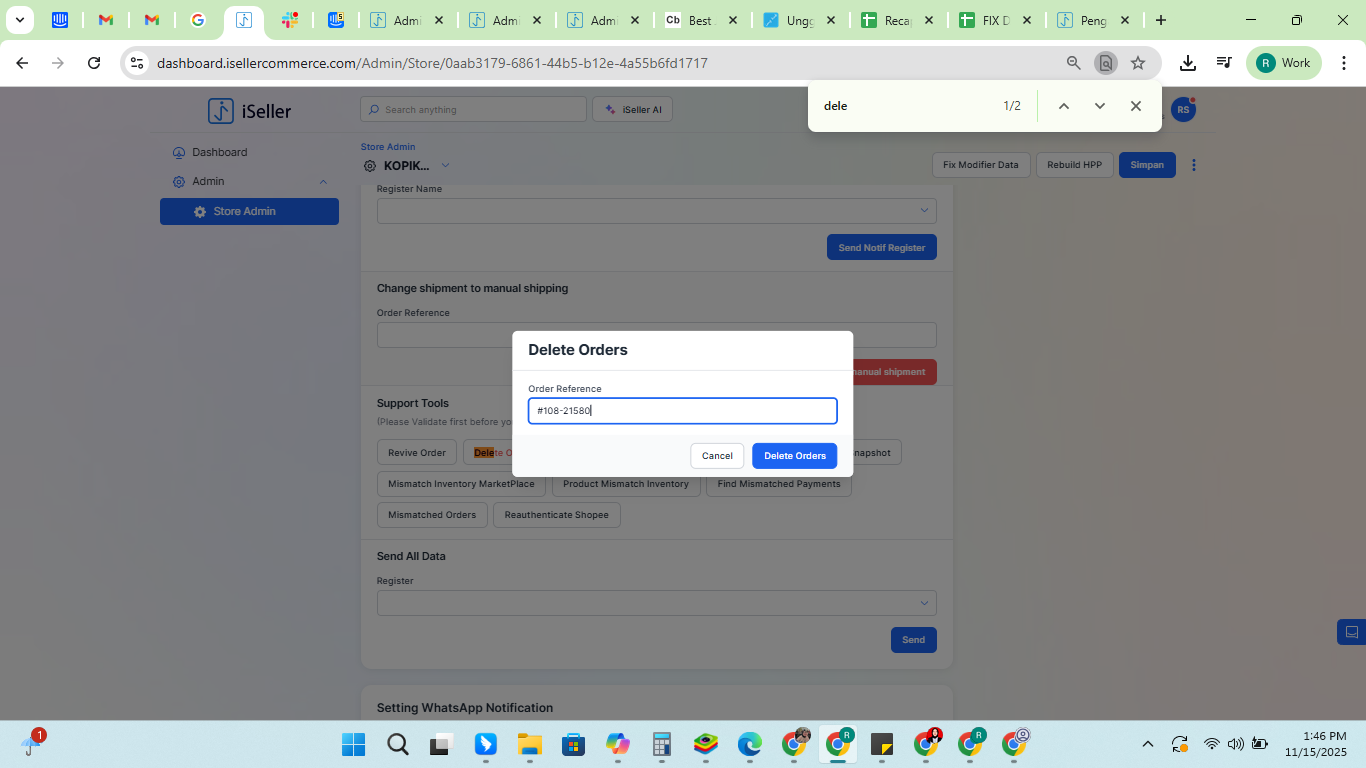Open a new browser tab

pyautogui.click(x=1160, y=20)
